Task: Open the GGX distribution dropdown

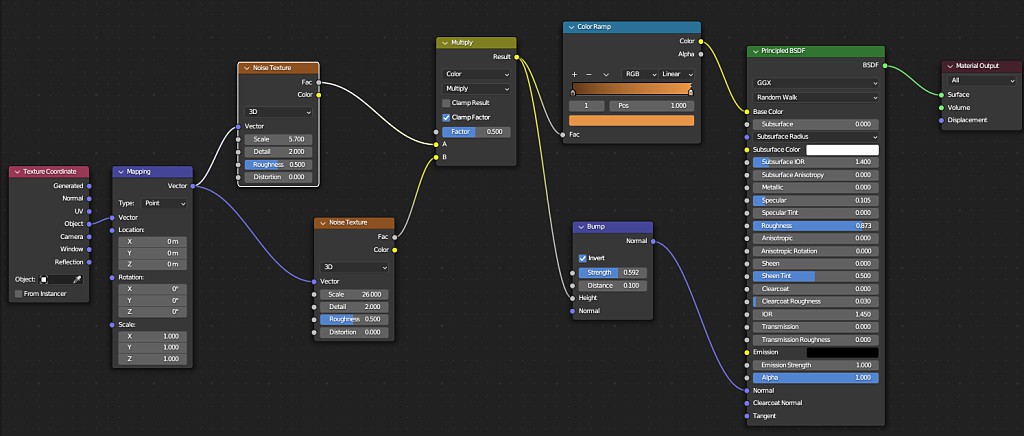Action: (816, 84)
